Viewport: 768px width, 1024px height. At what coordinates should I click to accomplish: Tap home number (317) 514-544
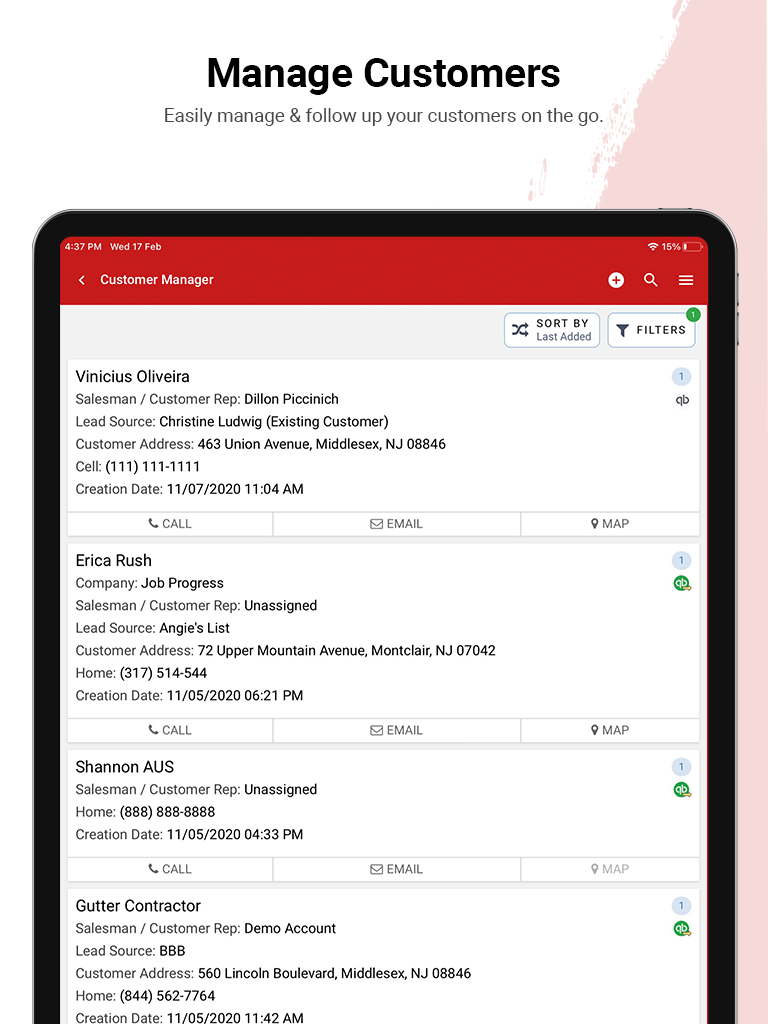[x=163, y=673]
